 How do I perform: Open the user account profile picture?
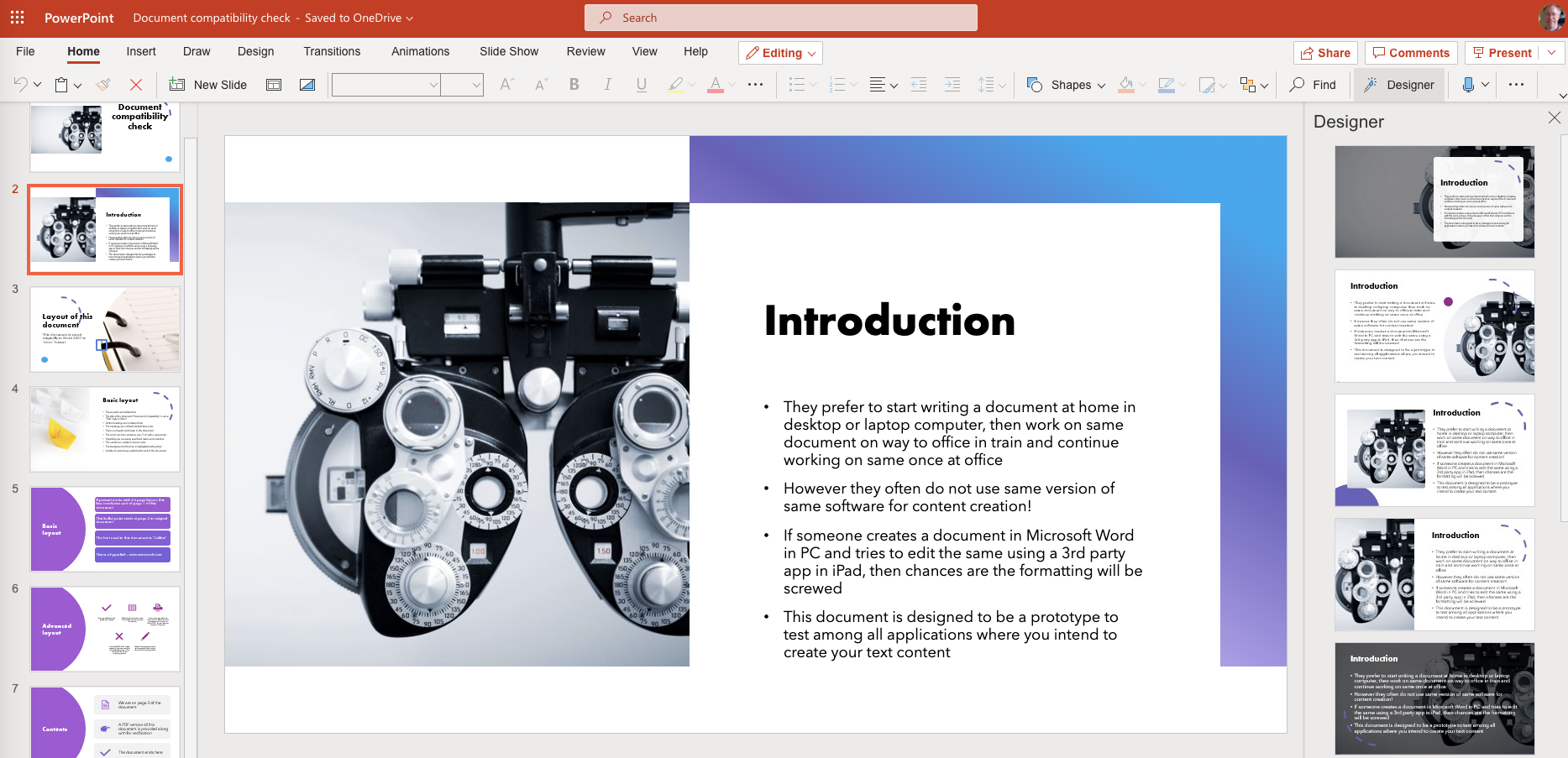[x=1550, y=18]
